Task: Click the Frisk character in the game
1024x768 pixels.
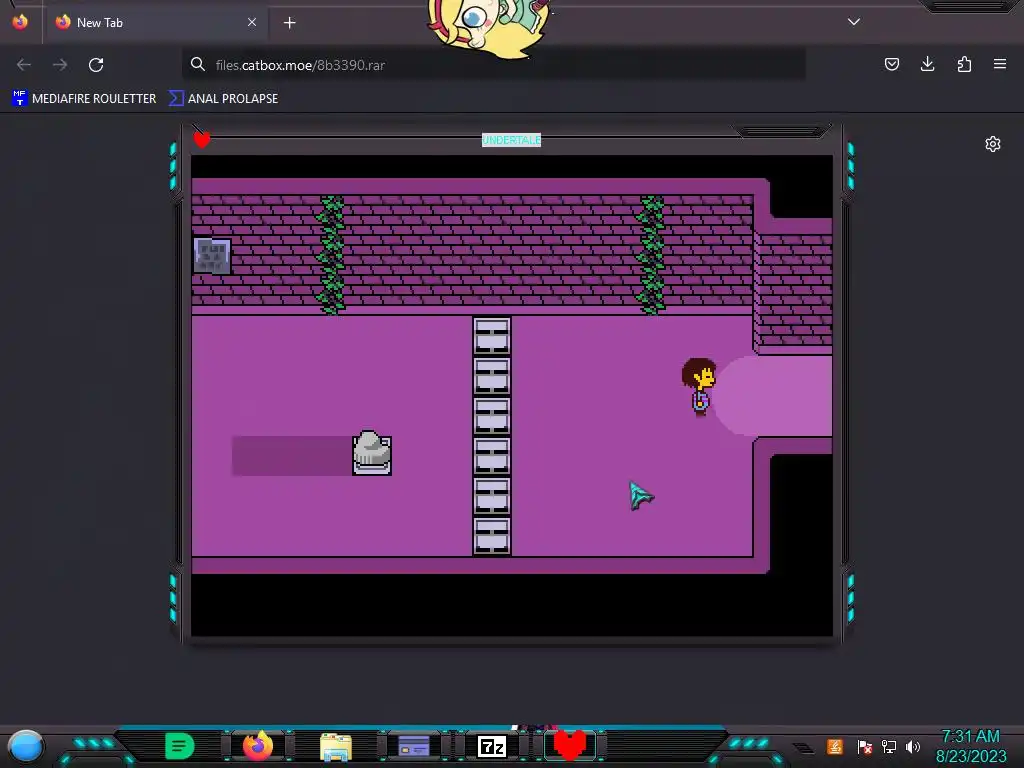Action: [699, 386]
